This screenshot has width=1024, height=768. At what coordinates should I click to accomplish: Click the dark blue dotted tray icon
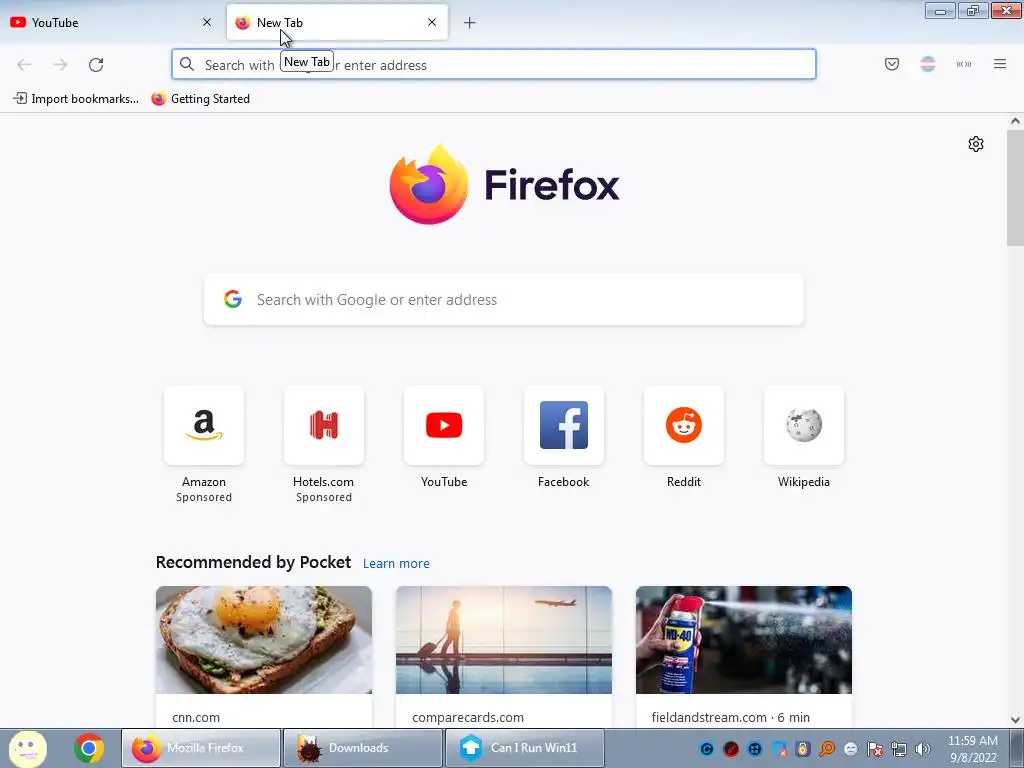(755, 749)
